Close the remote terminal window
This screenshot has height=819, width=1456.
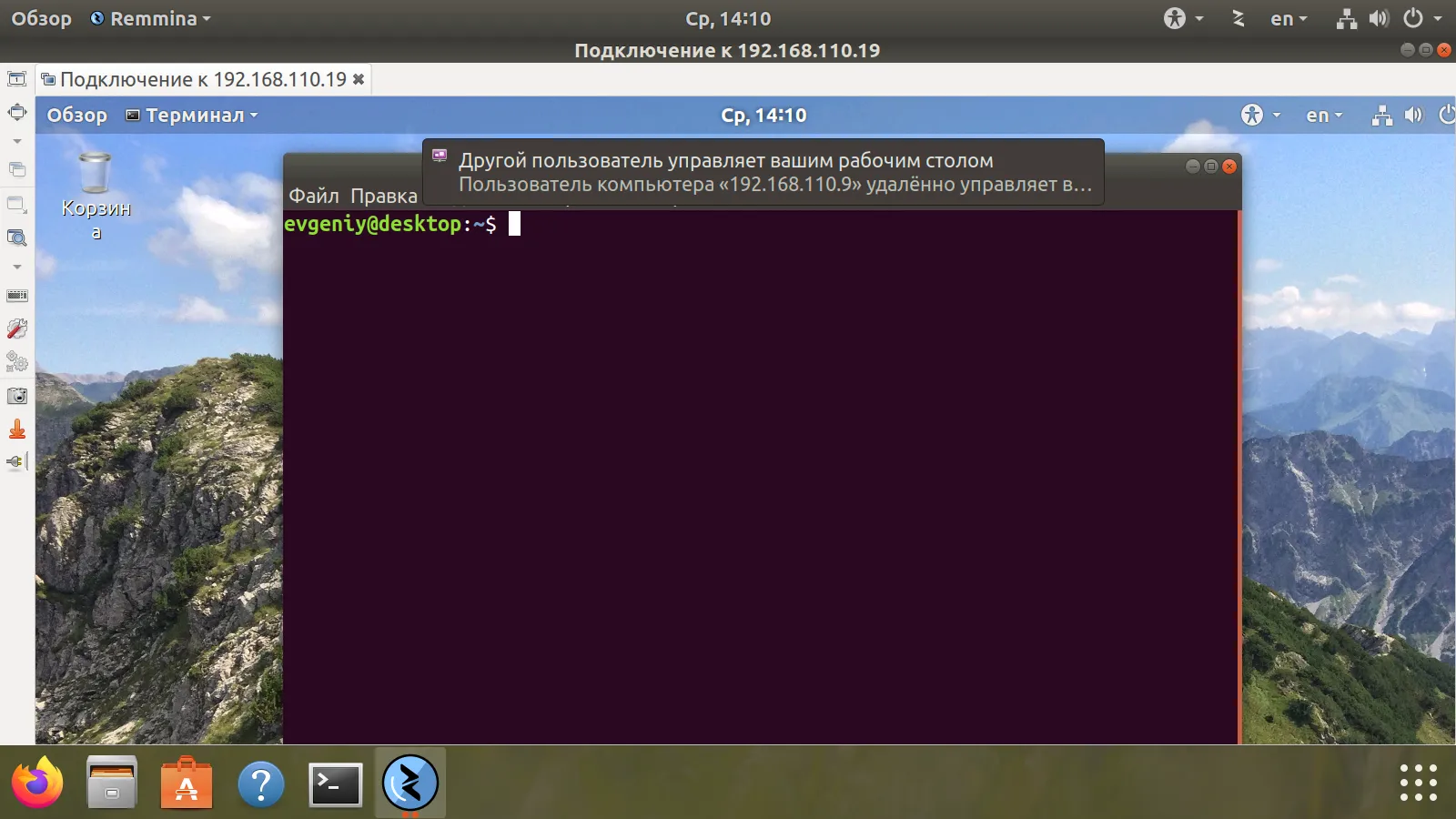[1229, 166]
